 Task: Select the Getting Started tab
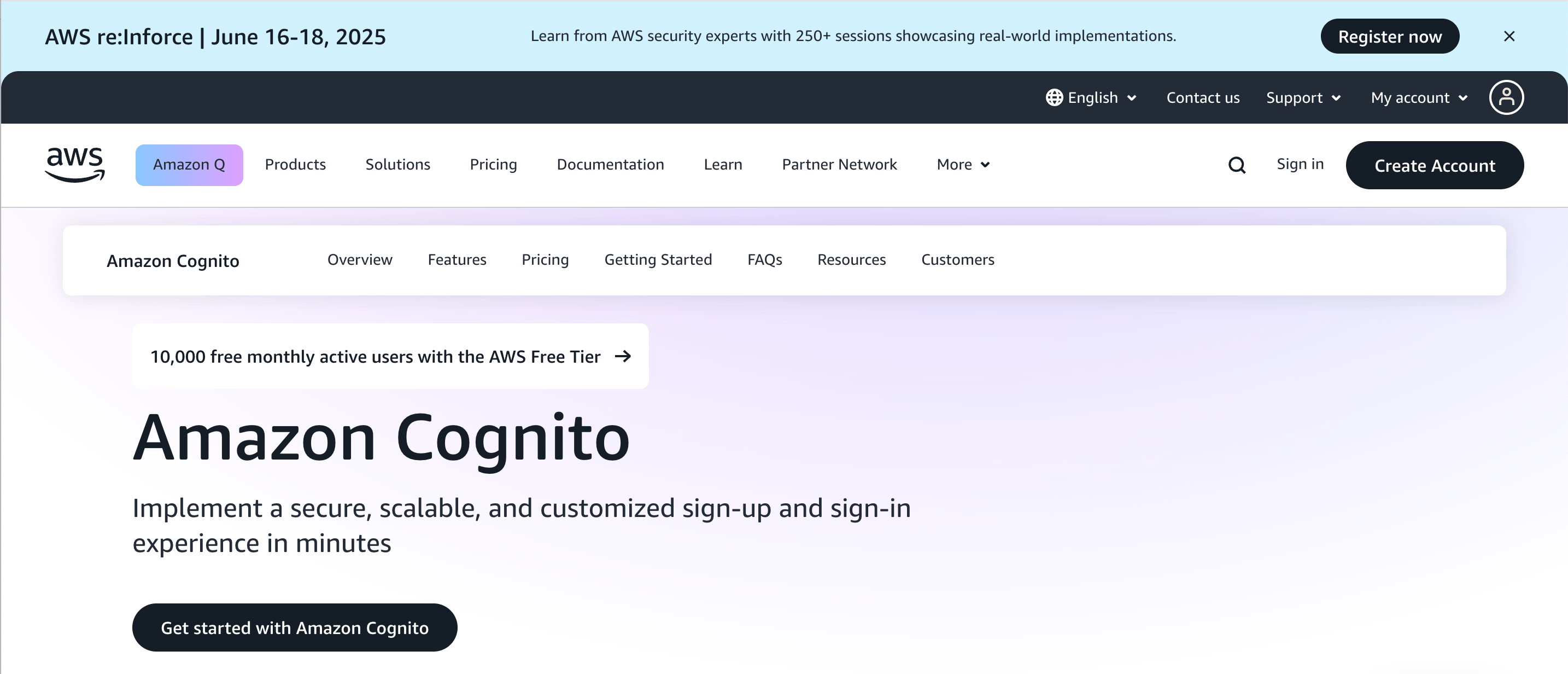coord(657,259)
